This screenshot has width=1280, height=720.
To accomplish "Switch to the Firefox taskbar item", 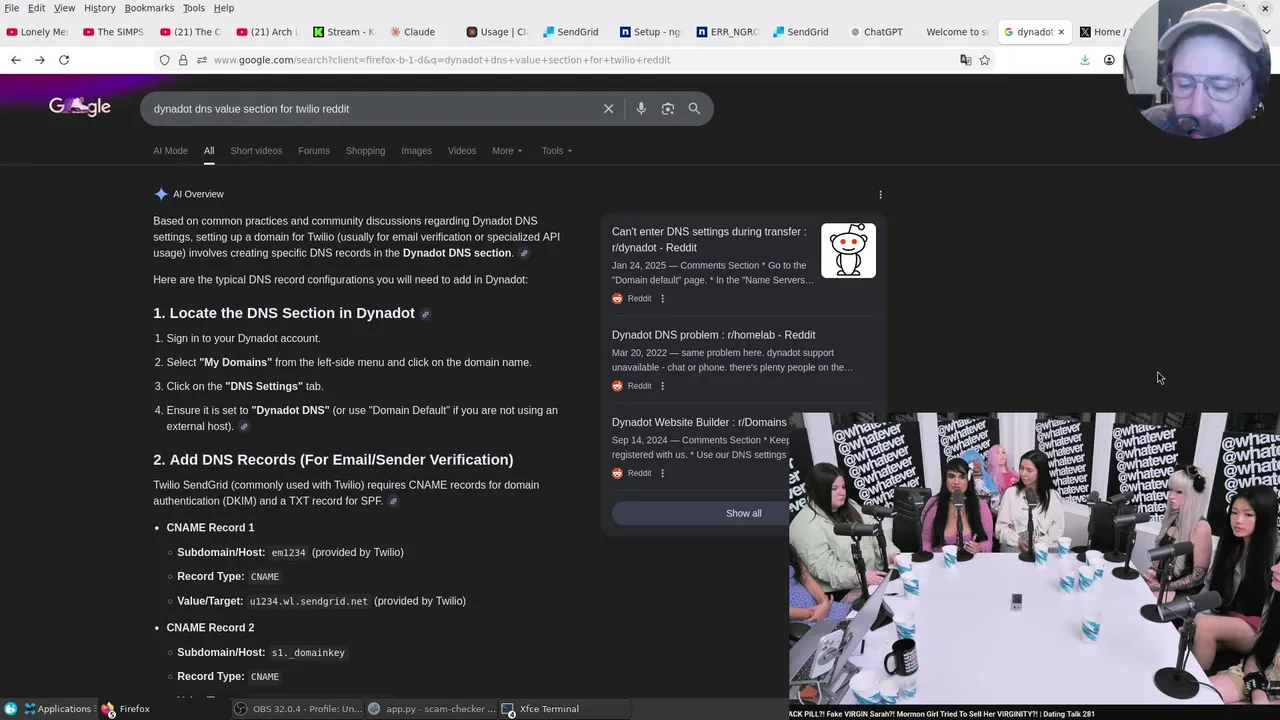I will [x=125, y=709].
